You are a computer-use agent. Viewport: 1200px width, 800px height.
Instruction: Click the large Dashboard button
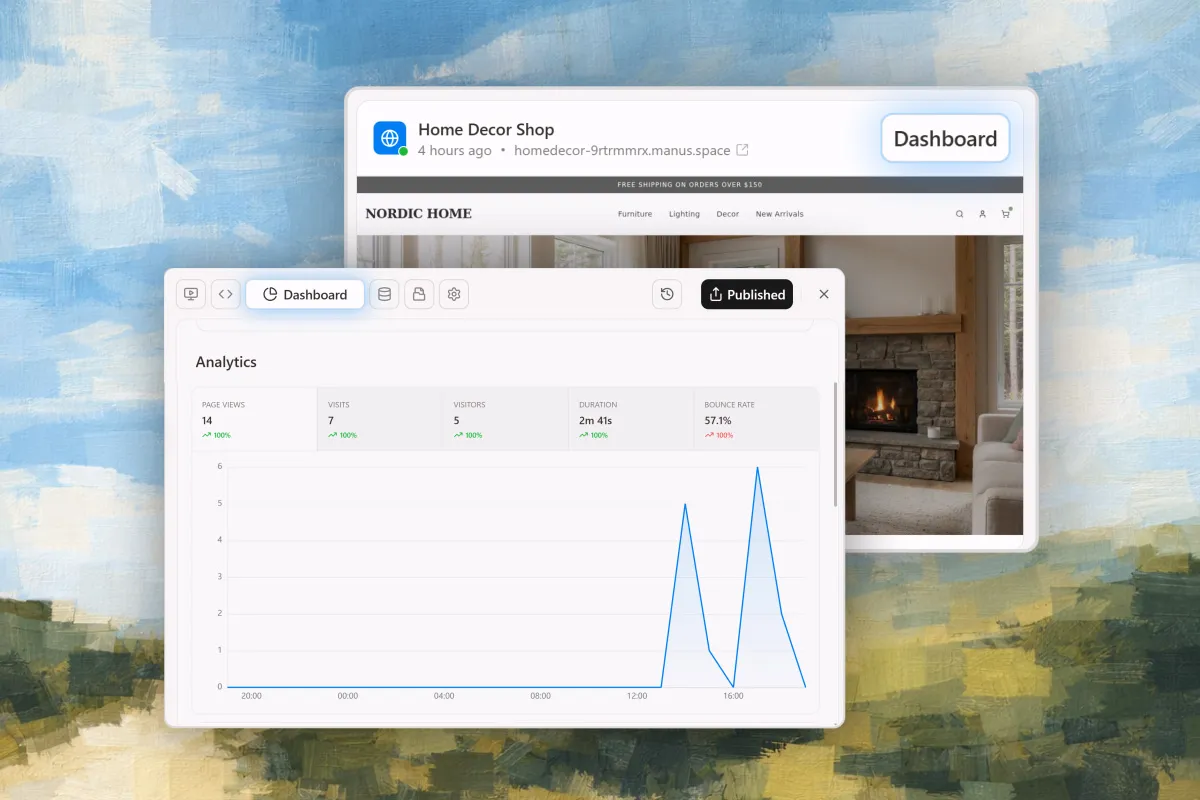[x=945, y=139]
